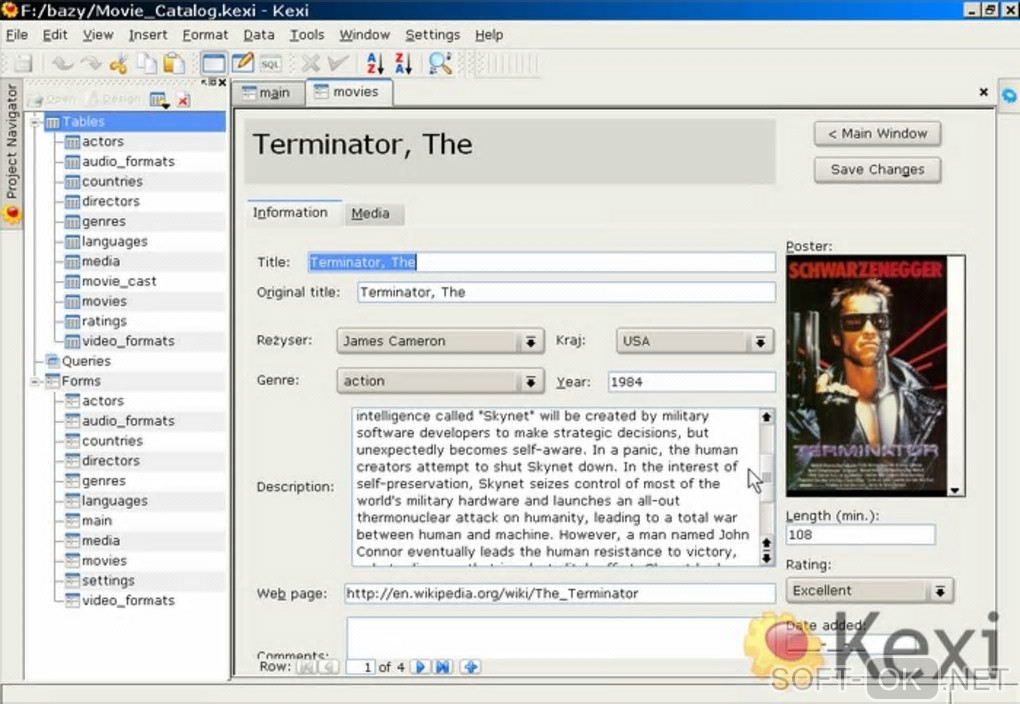Screen dimensions: 1020x704
Task: Click inside the Title field
Action: (541, 262)
